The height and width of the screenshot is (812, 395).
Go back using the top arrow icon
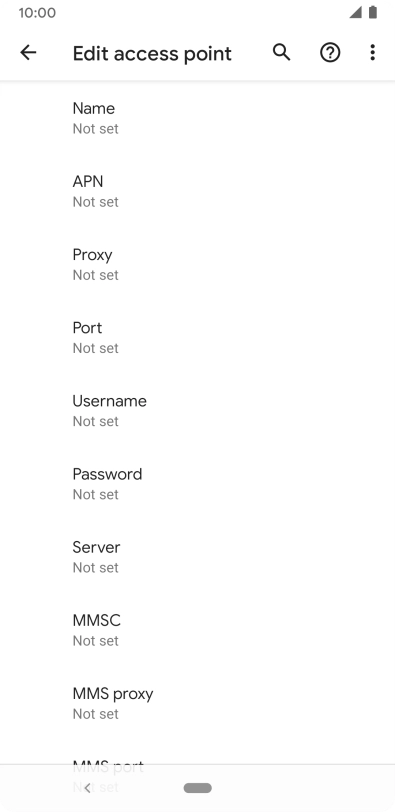click(x=28, y=52)
